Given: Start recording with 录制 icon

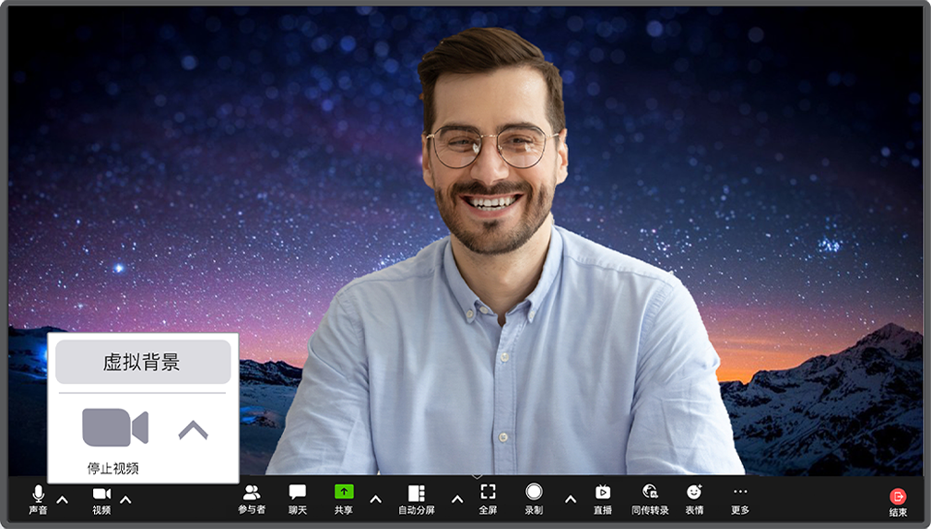Looking at the screenshot, I should tap(534, 492).
